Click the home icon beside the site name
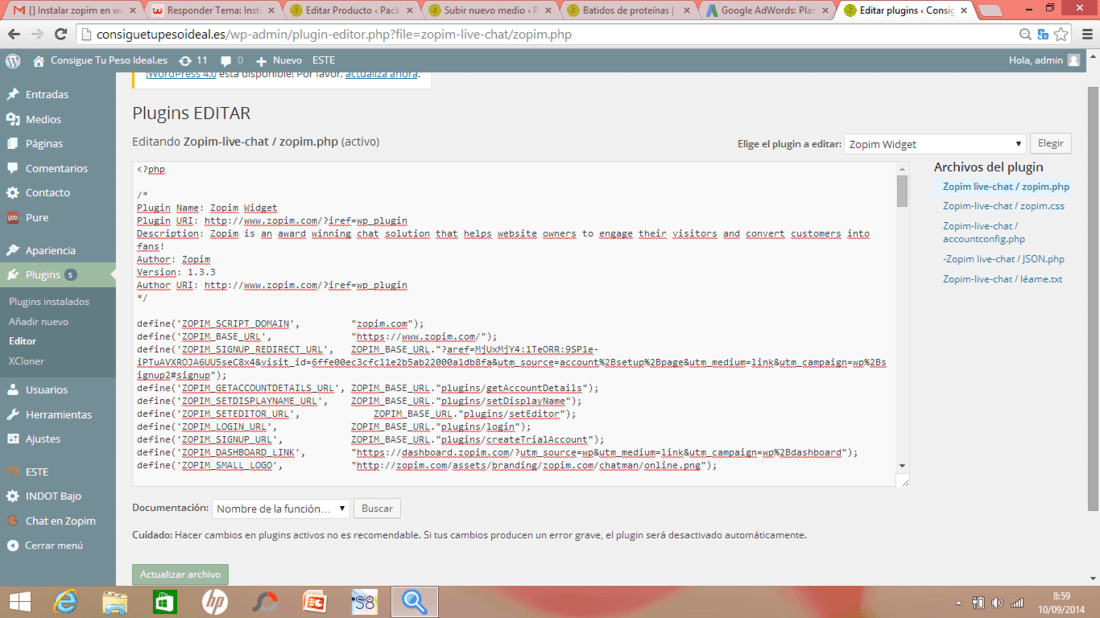1100x618 pixels. coord(39,61)
